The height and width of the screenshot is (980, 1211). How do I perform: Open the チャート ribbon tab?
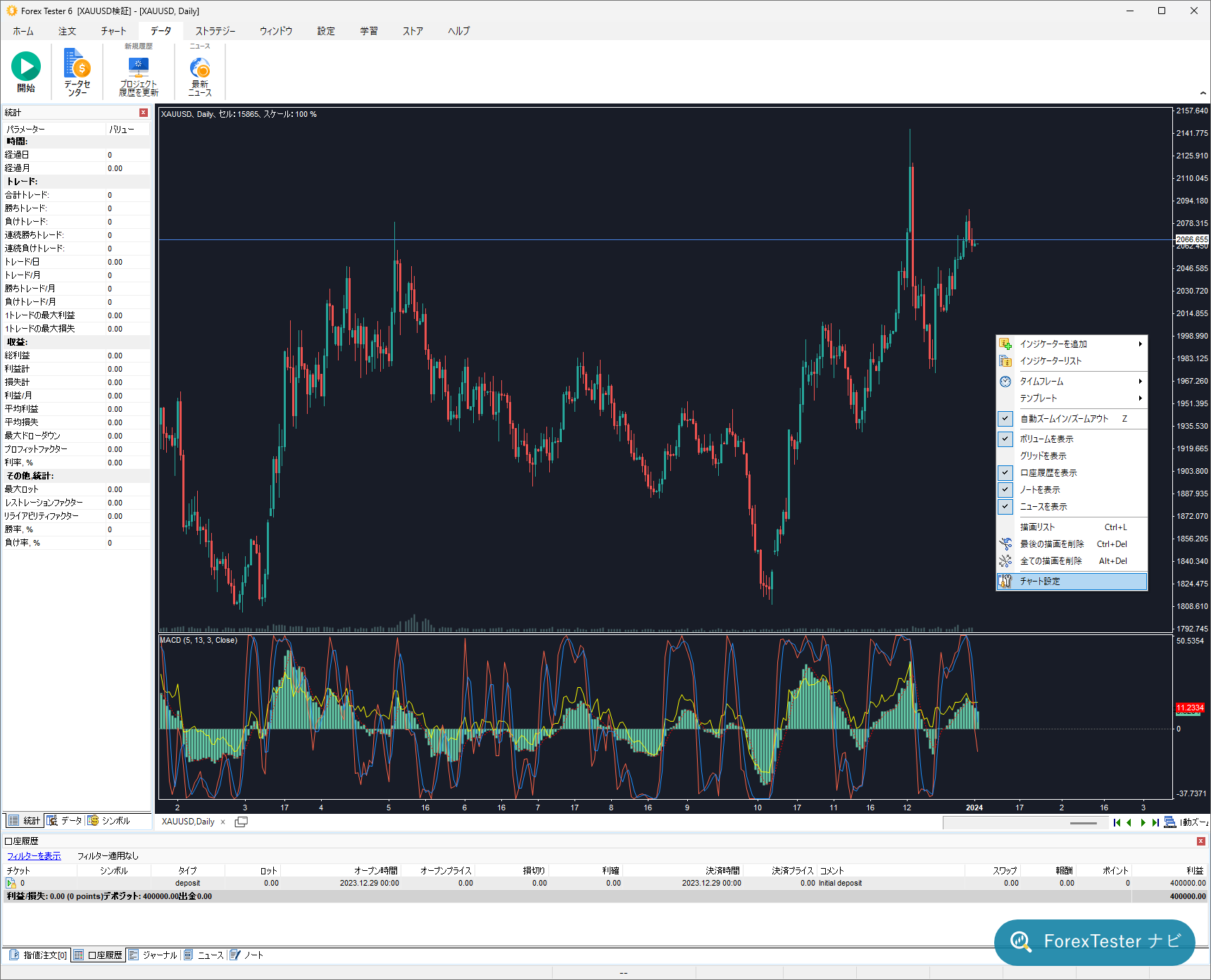(x=113, y=31)
